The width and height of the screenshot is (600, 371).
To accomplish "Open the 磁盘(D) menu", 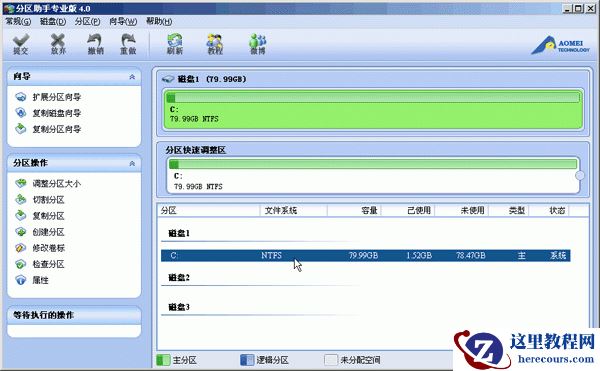I will [53, 21].
